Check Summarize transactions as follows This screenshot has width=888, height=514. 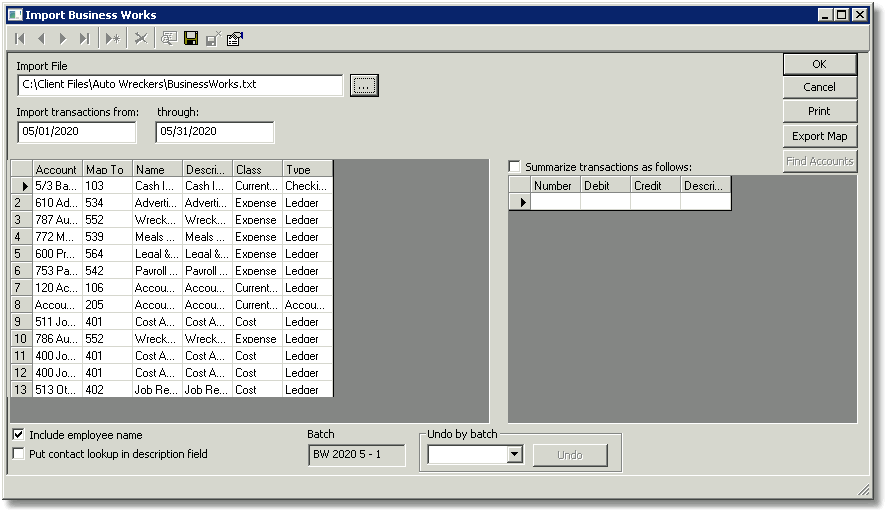(514, 166)
